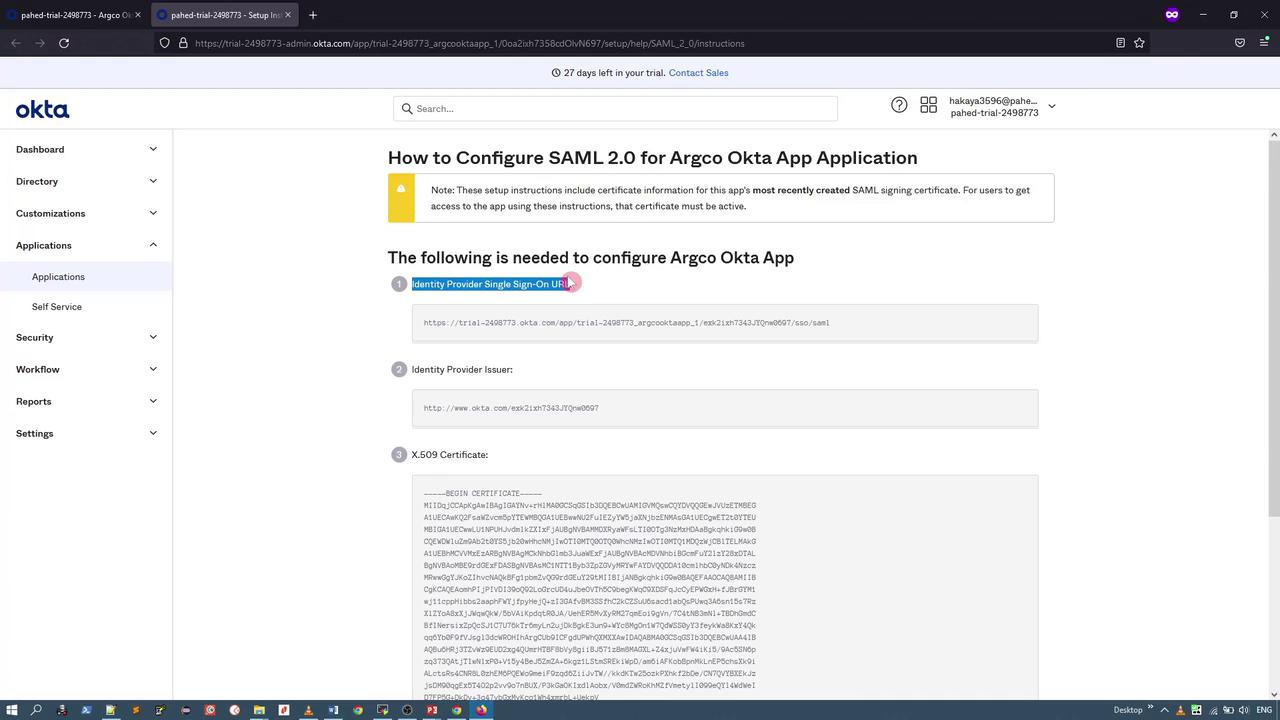Viewport: 1280px width, 720px height.
Task: Expand the Security sidebar section
Action: click(86, 337)
